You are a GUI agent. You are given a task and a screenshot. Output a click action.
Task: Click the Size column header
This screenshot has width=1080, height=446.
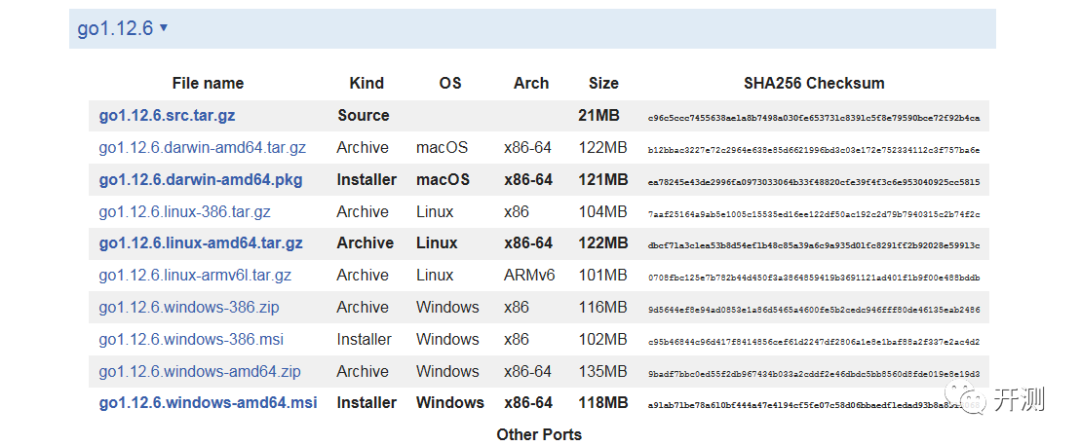click(603, 83)
